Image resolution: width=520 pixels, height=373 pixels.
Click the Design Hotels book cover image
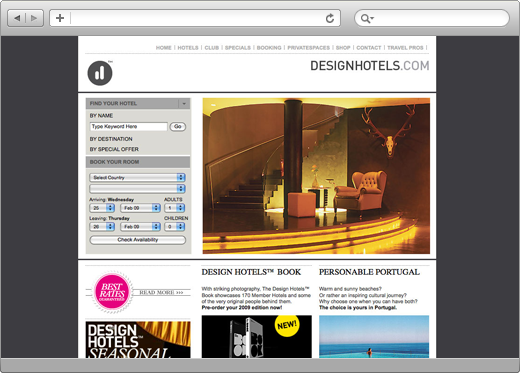257,337
